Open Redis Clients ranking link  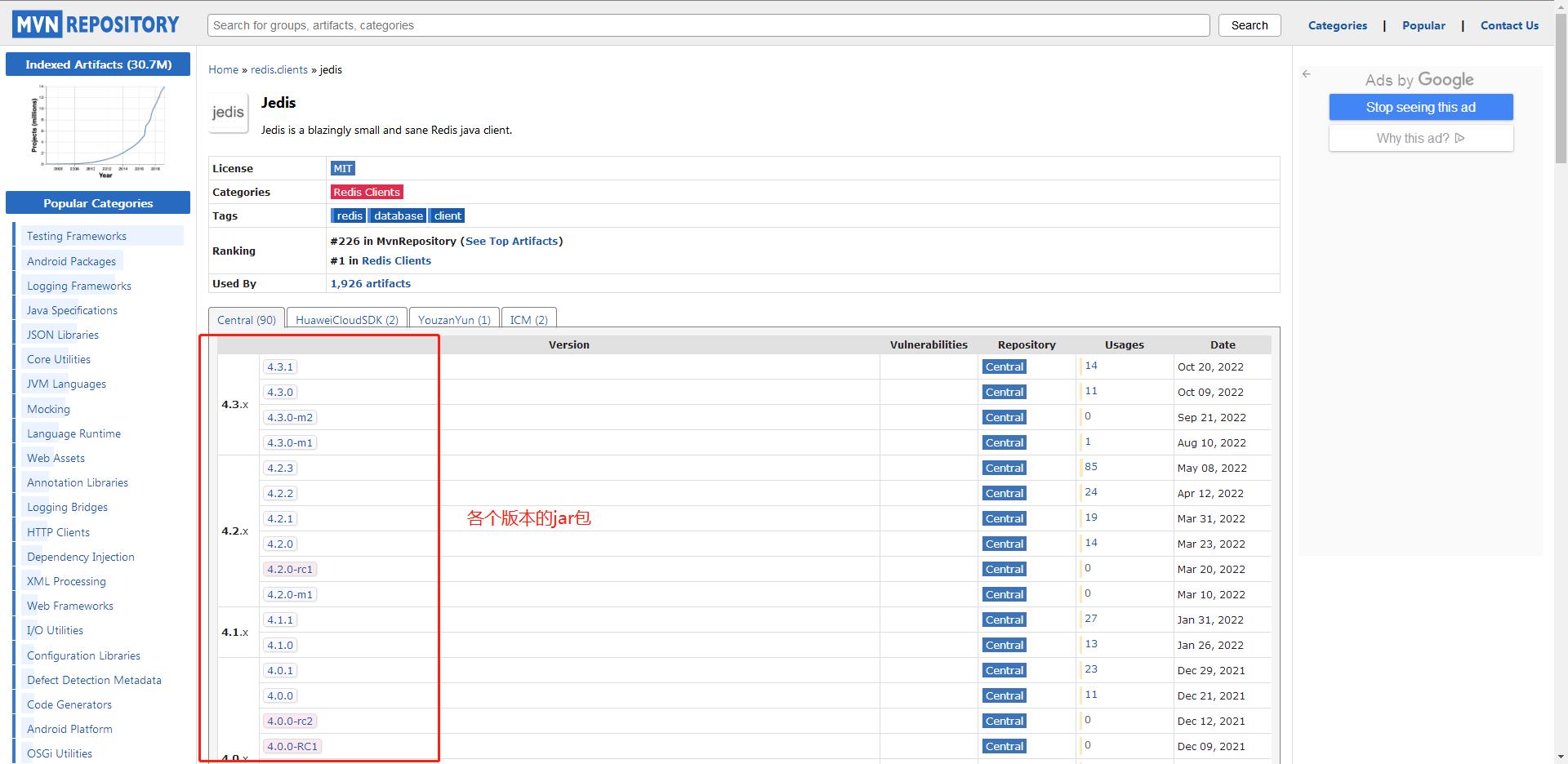click(396, 260)
